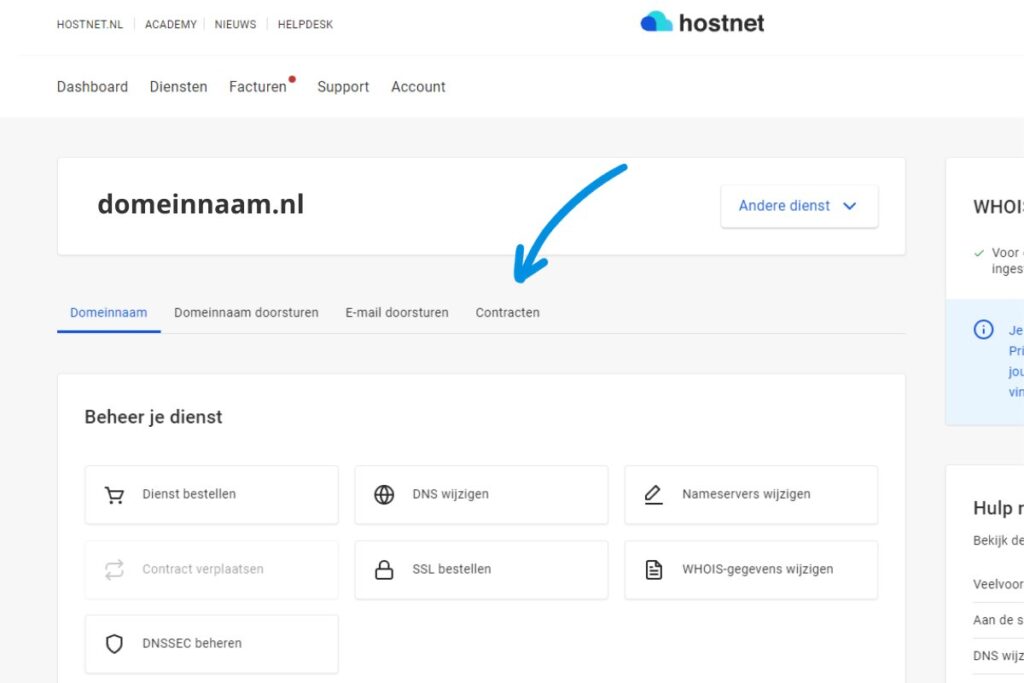This screenshot has height=683, width=1024.
Task: Switch to the Domeinnaam doorsturen tab
Action: (x=246, y=313)
